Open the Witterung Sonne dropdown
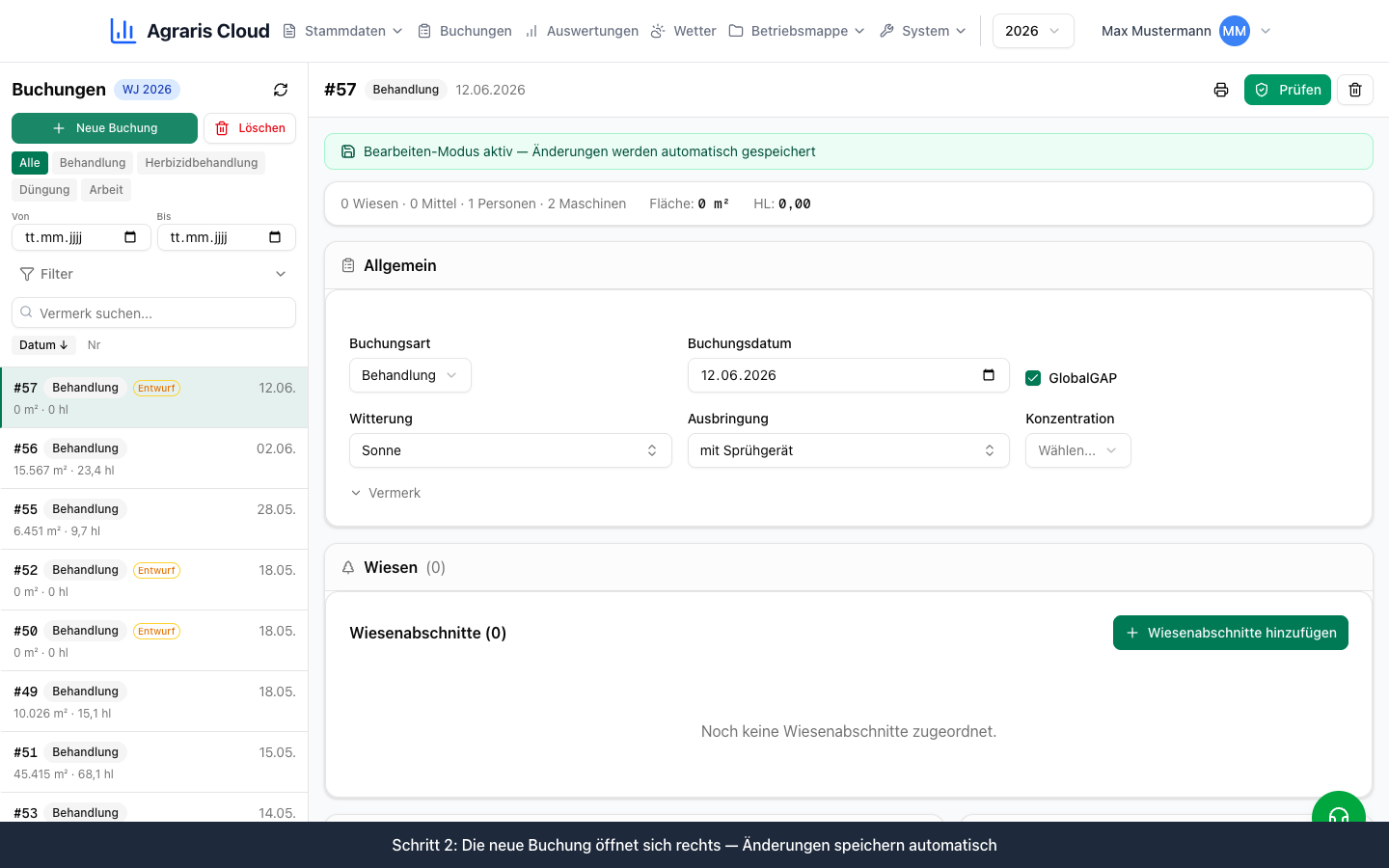This screenshot has height=868, width=1389. (x=510, y=450)
